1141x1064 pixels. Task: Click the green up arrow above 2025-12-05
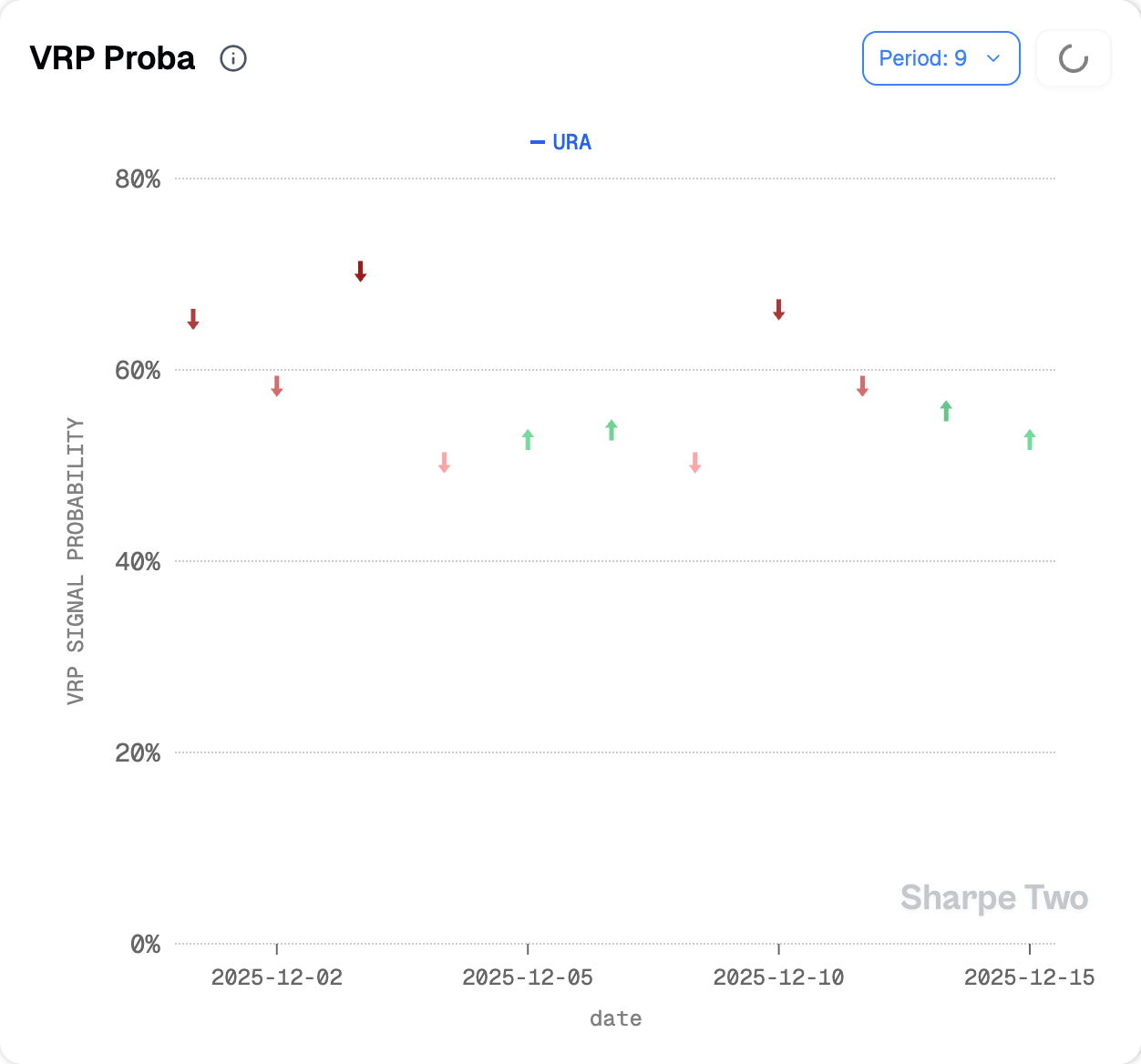click(x=528, y=439)
